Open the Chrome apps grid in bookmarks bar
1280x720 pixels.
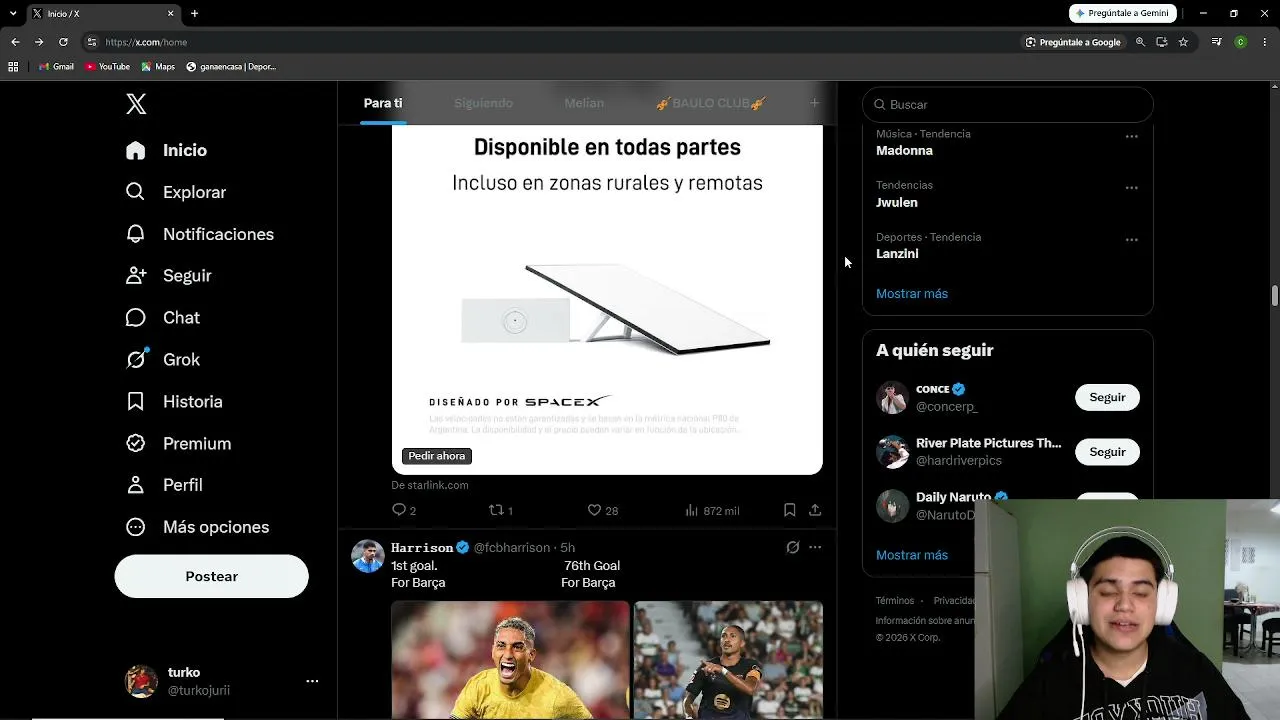pos(13,67)
